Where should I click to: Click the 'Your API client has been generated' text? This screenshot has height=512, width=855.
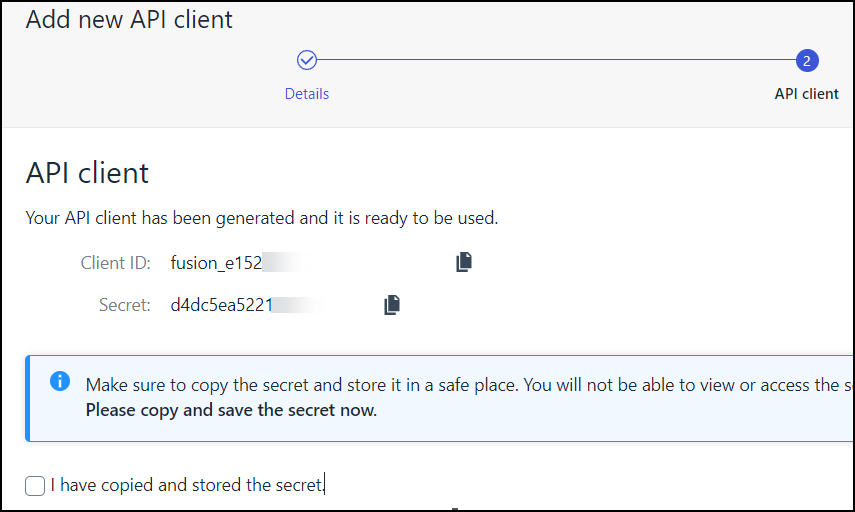(x=261, y=217)
